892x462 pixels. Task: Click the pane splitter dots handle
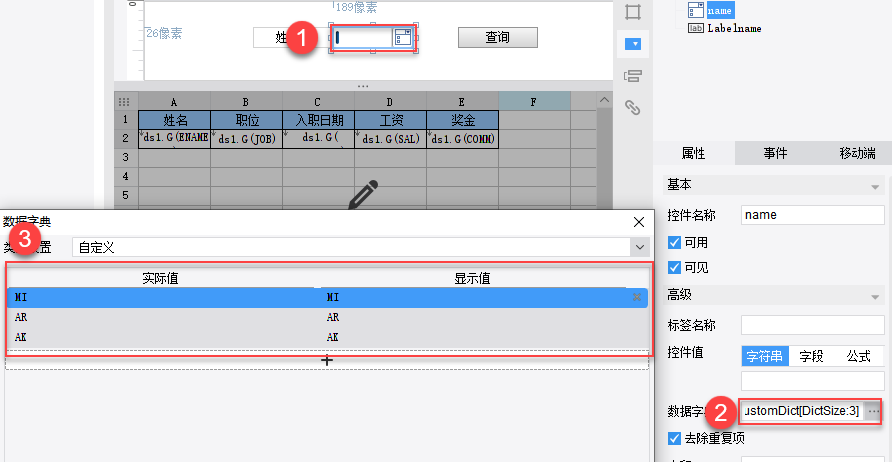(363, 86)
